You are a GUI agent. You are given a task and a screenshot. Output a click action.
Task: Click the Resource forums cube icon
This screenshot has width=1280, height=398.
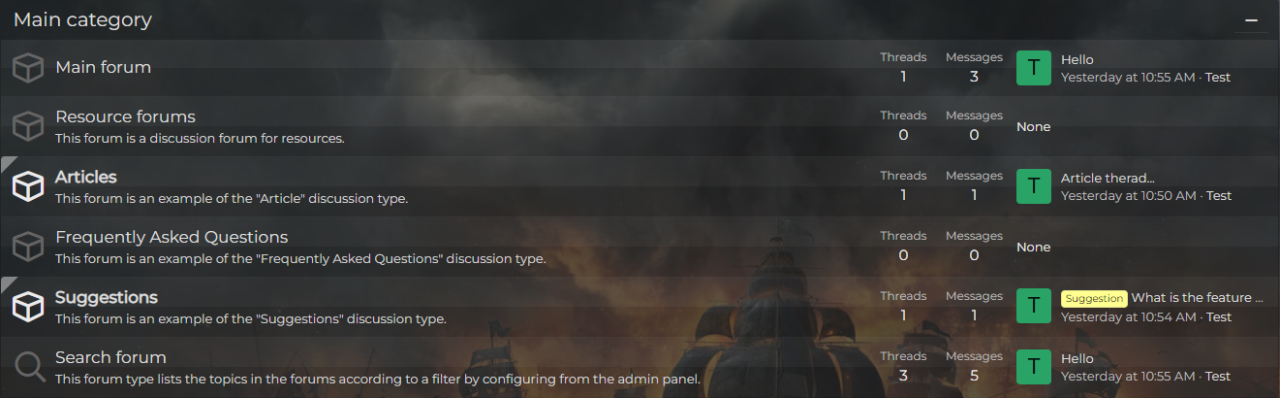pyautogui.click(x=28, y=126)
